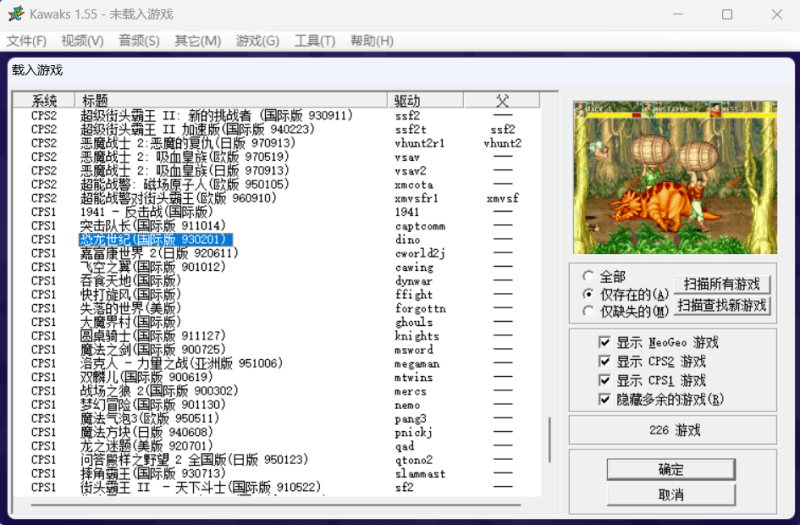
Task: Select 快打旋风(国际版) row
Action: (276, 294)
